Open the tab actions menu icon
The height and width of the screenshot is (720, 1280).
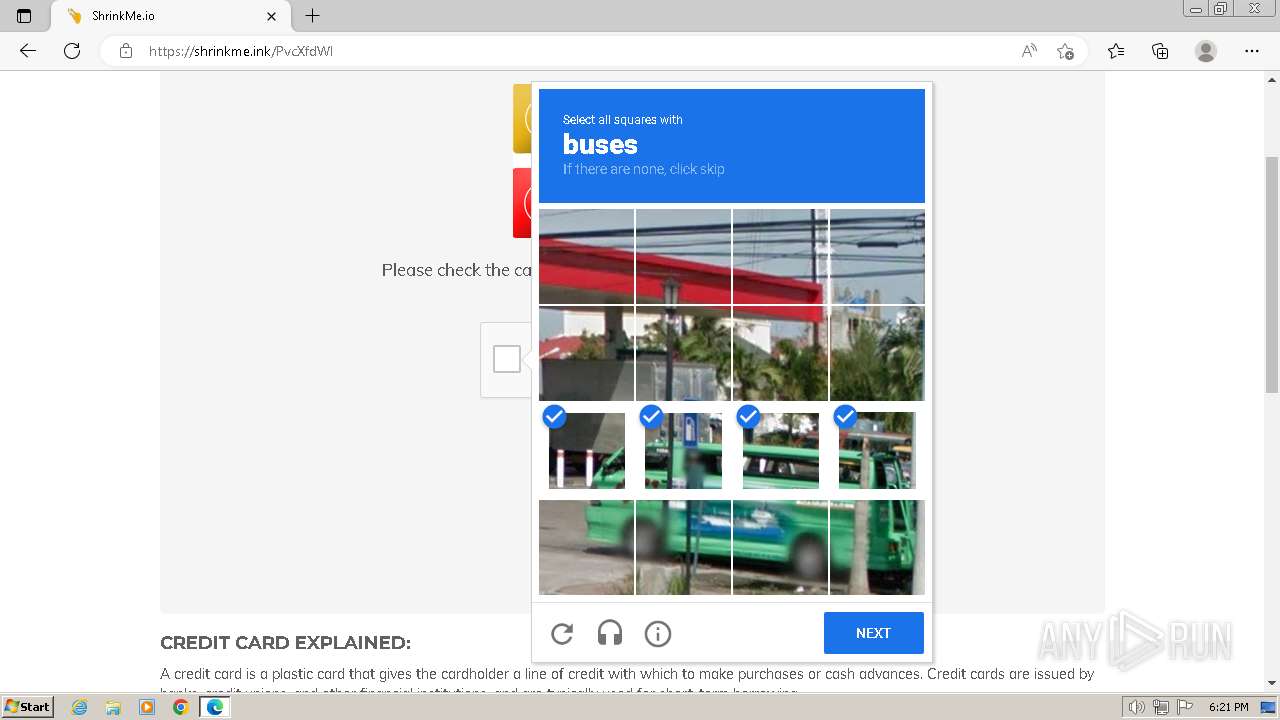24,16
